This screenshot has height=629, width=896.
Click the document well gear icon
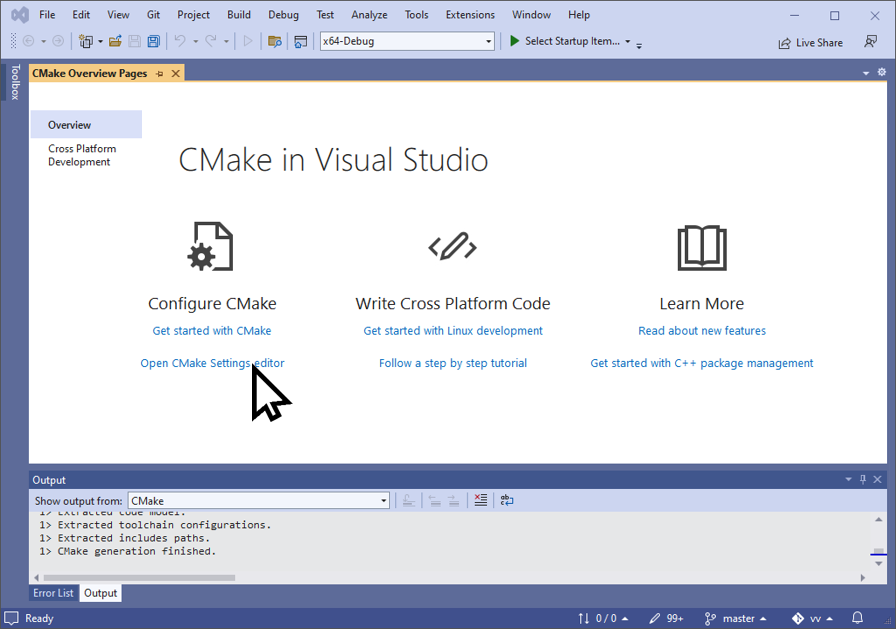882,72
